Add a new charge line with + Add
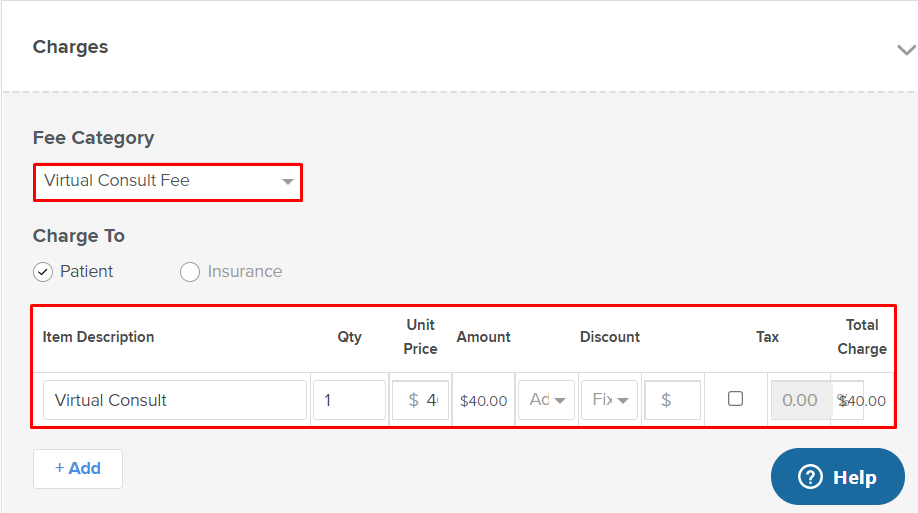The height and width of the screenshot is (513, 918). (x=78, y=468)
